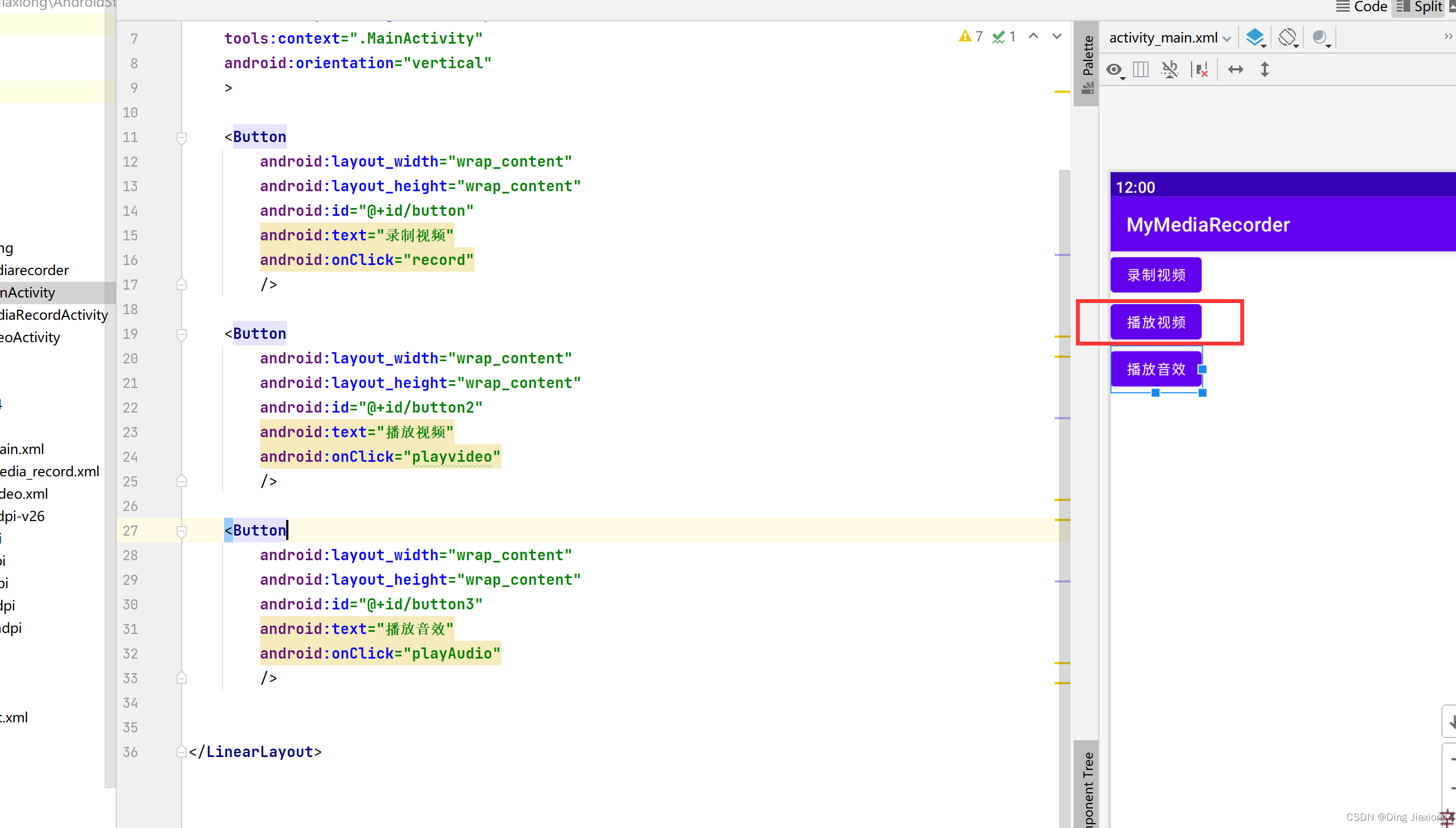Viewport: 1456px width, 828px height.
Task: Click the Clear constraints red X icon
Action: tap(1200, 69)
